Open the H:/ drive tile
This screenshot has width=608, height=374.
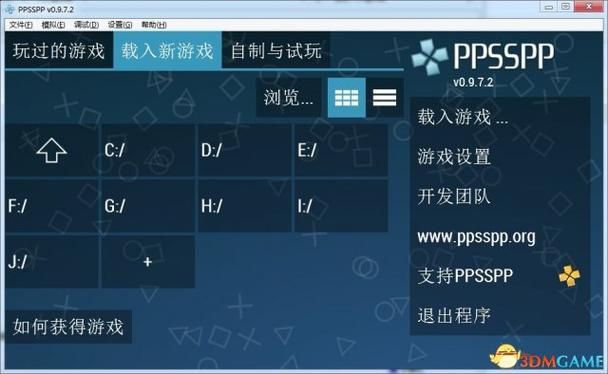pyautogui.click(x=245, y=206)
